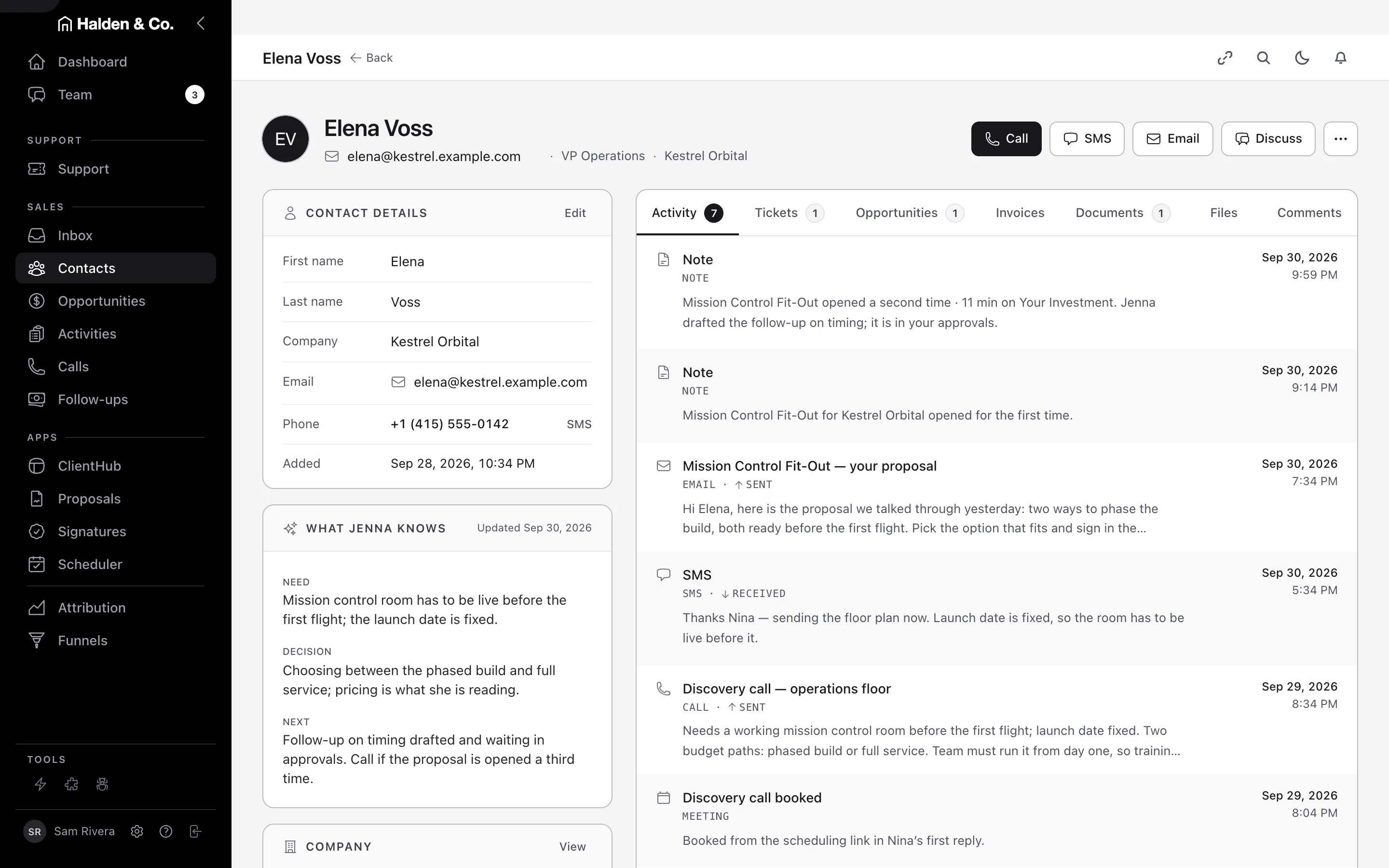Call Elena Voss
The width and height of the screenshot is (1389, 868).
[1006, 139]
